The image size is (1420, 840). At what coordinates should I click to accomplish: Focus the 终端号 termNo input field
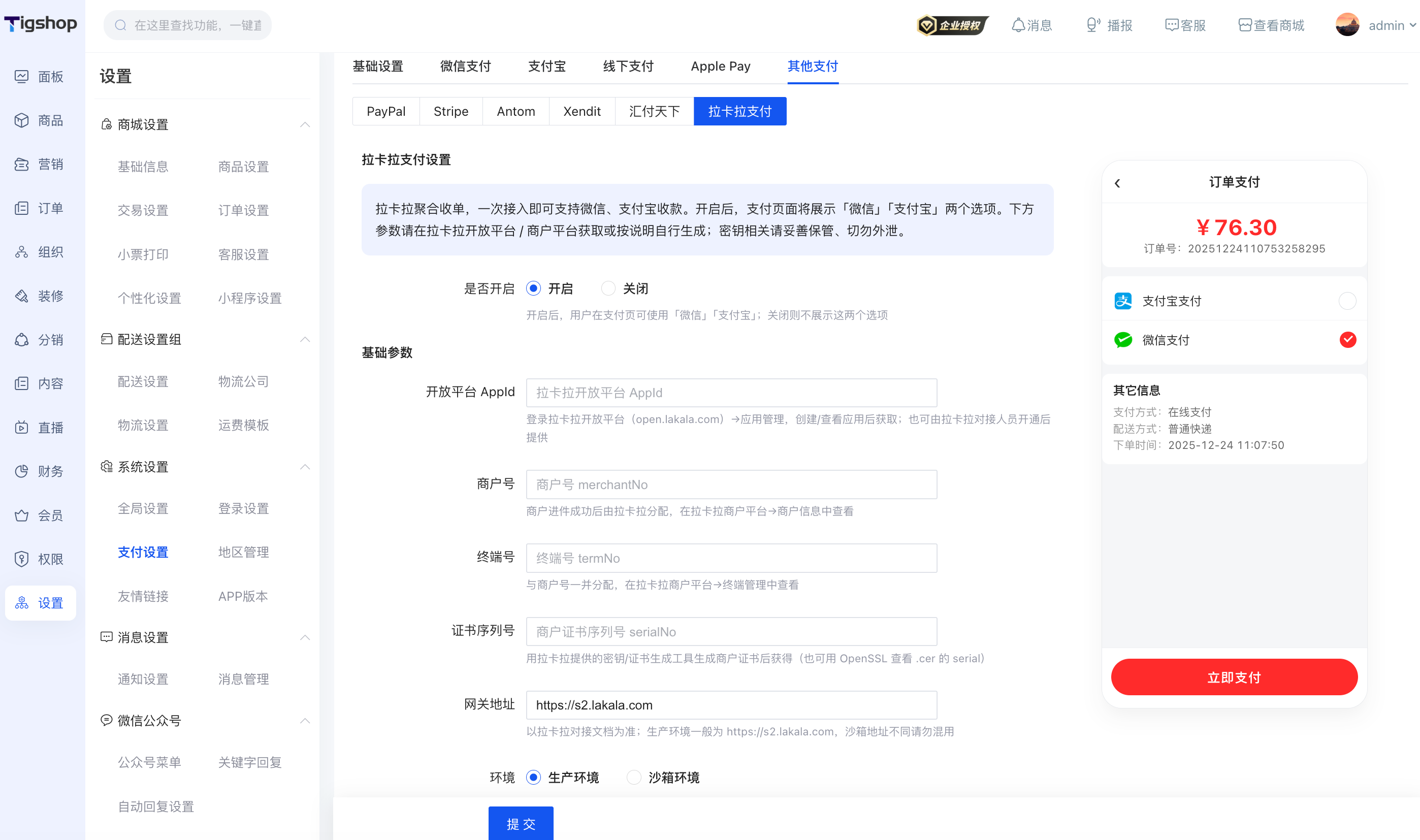[731, 558]
